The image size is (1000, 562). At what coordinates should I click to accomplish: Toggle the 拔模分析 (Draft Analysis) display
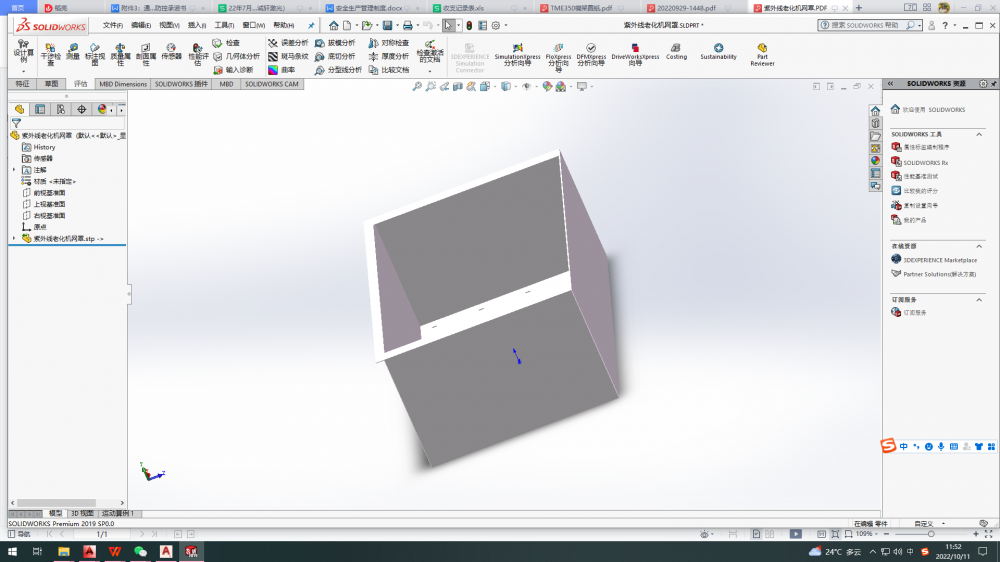[x=334, y=43]
